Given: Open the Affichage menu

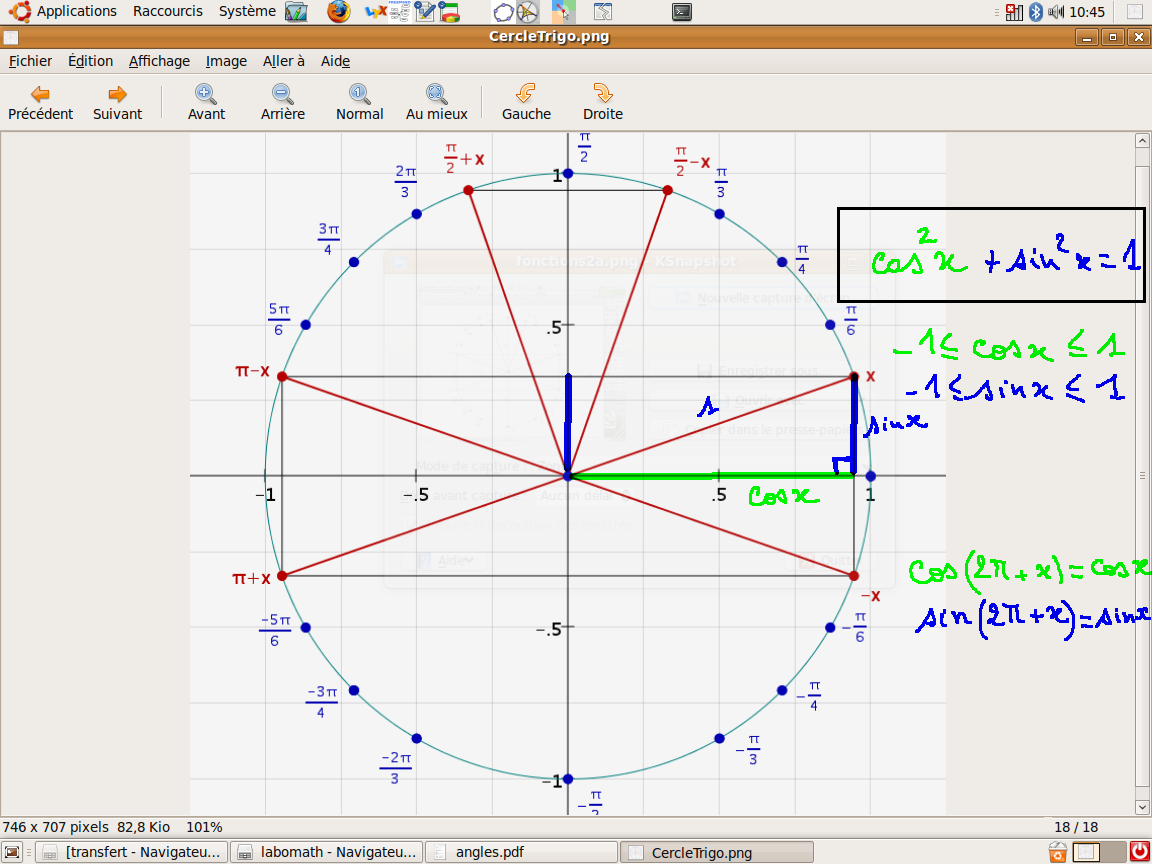Looking at the screenshot, I should 159,61.
